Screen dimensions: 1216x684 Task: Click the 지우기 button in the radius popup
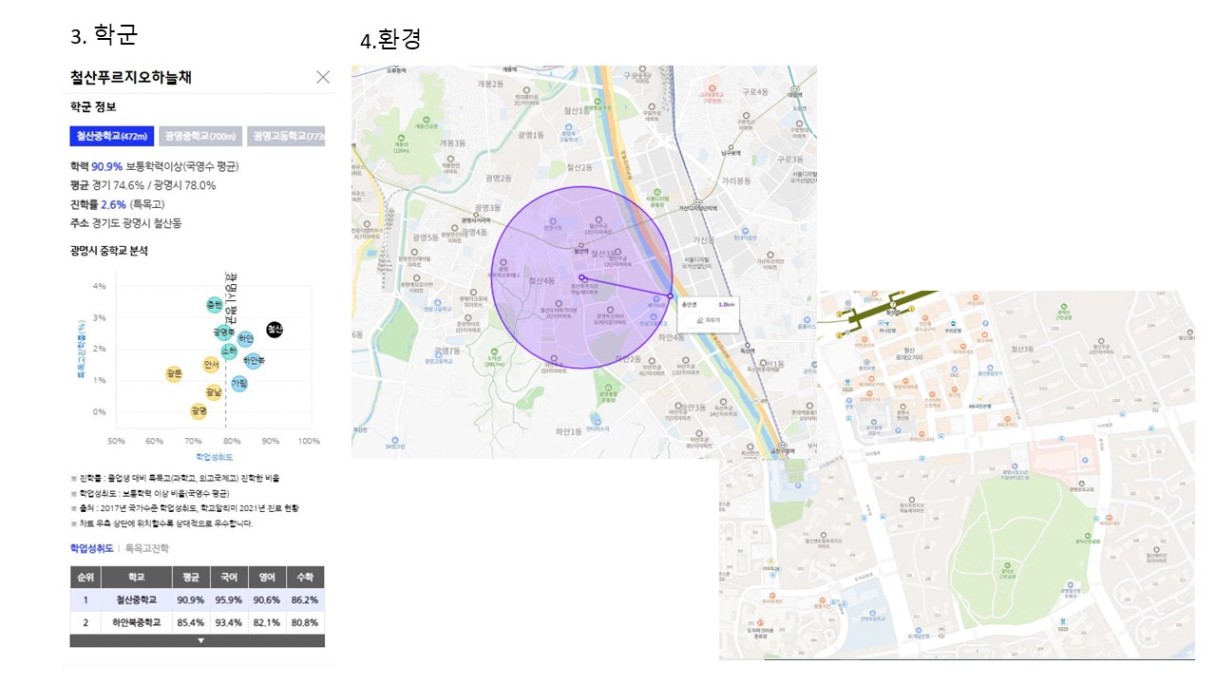pos(707,321)
